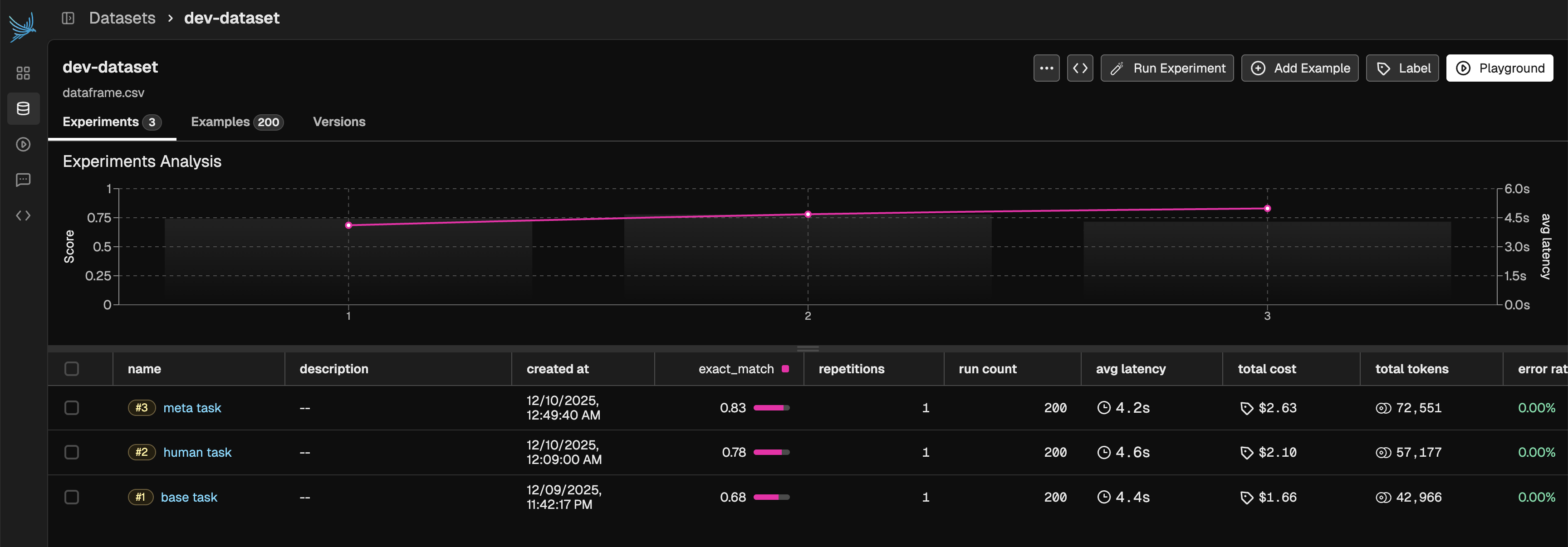
Task: Click the Datasets breadcrumb link
Action: (x=122, y=18)
